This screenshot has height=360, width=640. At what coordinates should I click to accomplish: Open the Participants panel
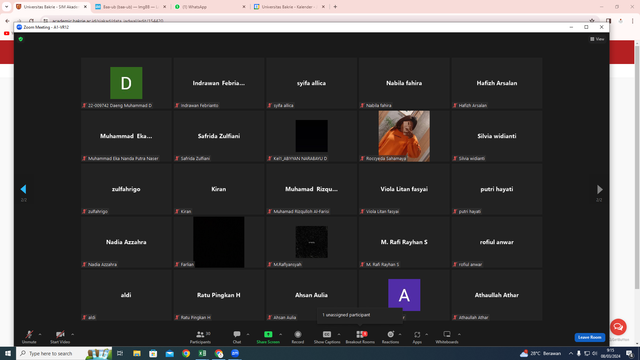pyautogui.click(x=200, y=337)
